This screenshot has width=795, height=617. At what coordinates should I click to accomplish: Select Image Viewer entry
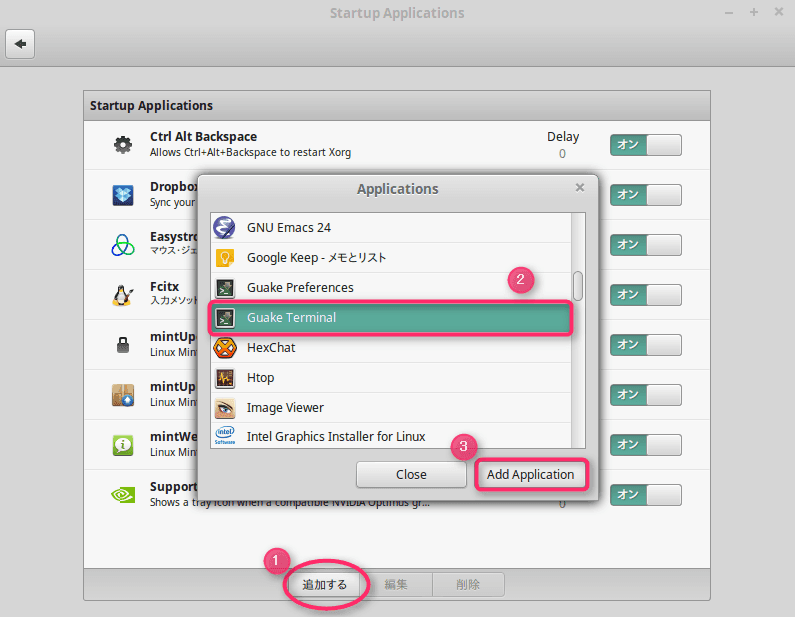[391, 408]
